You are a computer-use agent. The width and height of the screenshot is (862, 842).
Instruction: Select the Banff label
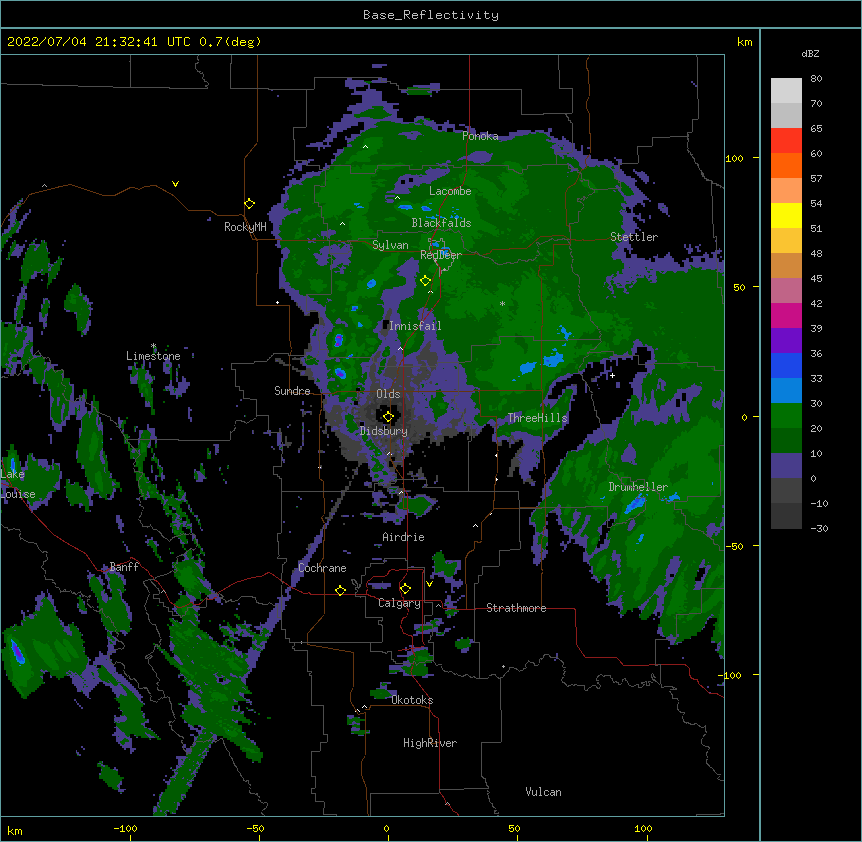pos(124,567)
